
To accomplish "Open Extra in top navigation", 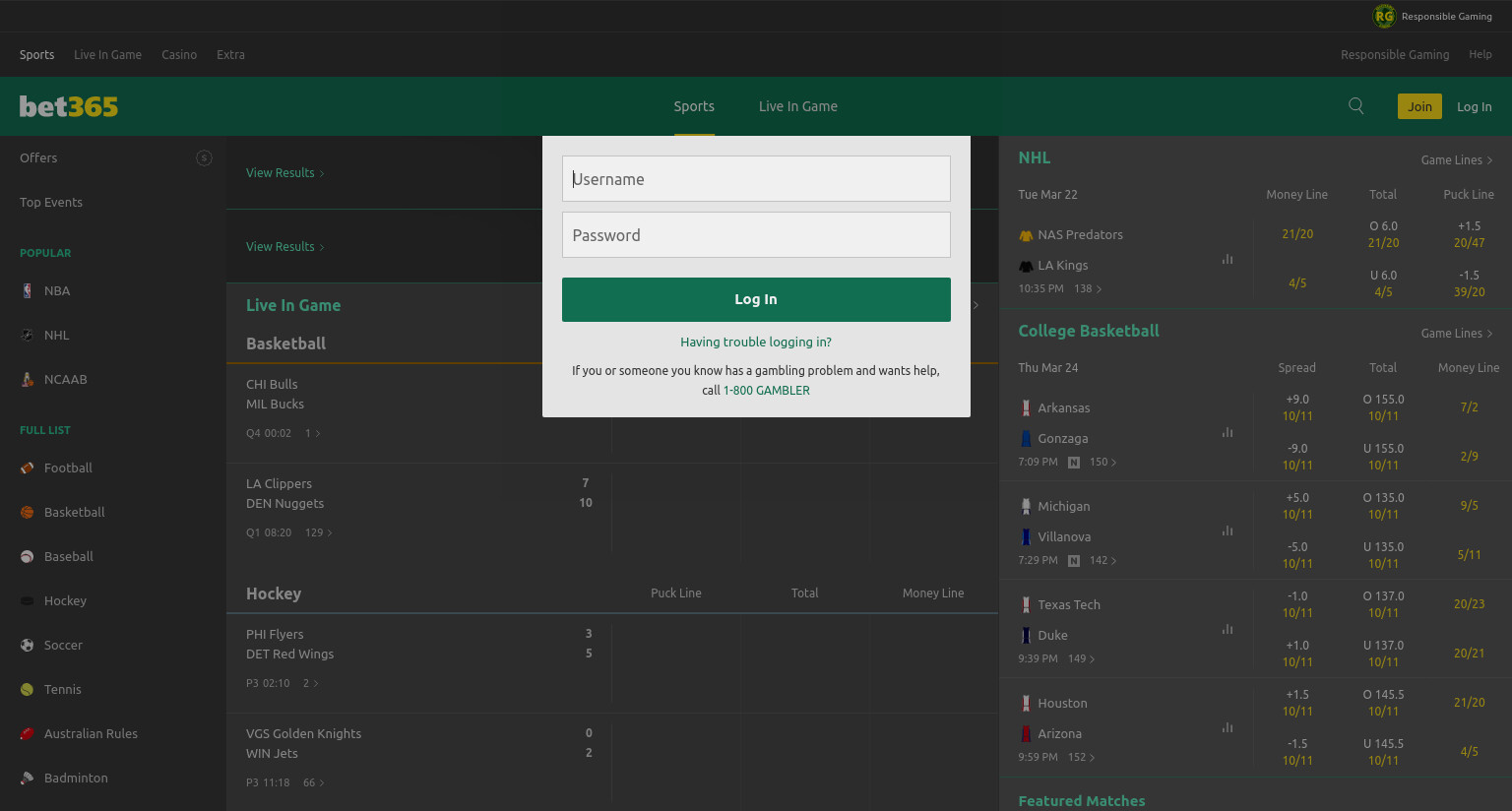I will [x=230, y=55].
